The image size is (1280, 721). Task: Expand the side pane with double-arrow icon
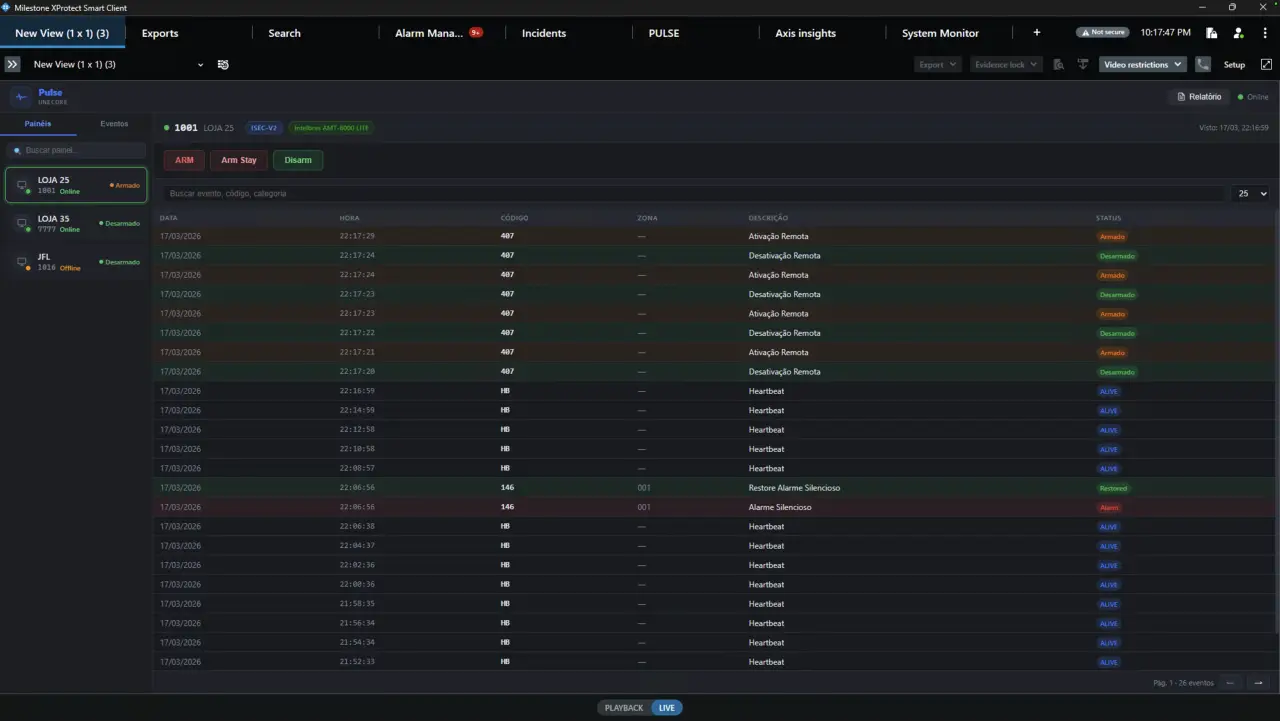[12, 64]
